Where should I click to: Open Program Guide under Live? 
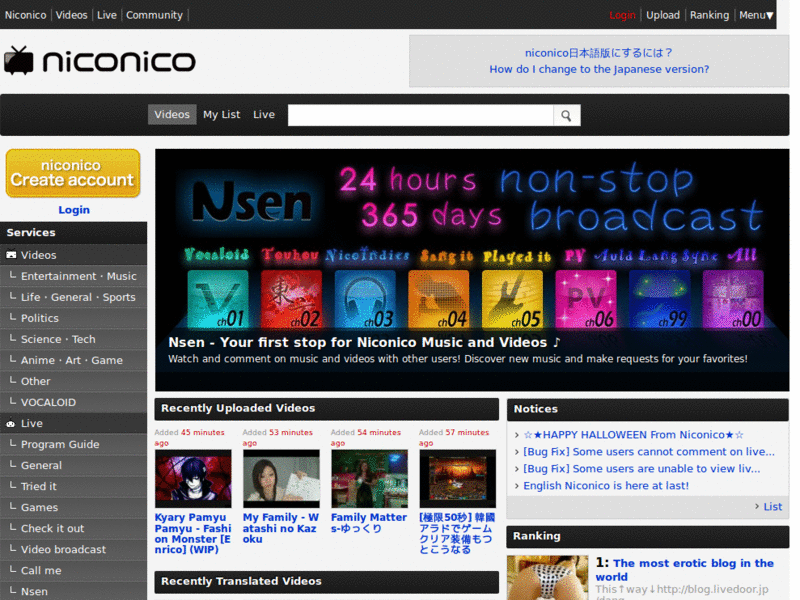[x=60, y=444]
